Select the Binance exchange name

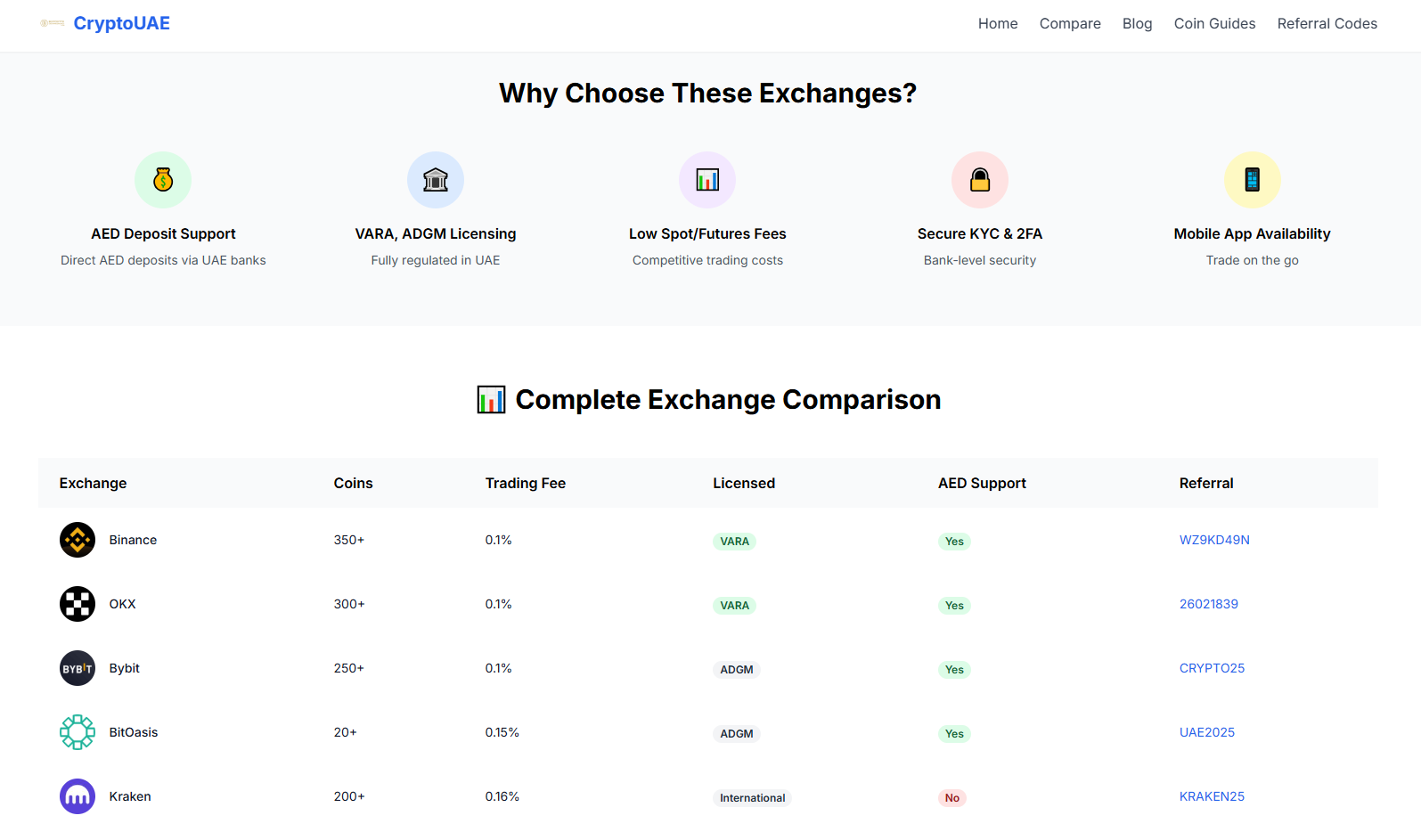133,540
